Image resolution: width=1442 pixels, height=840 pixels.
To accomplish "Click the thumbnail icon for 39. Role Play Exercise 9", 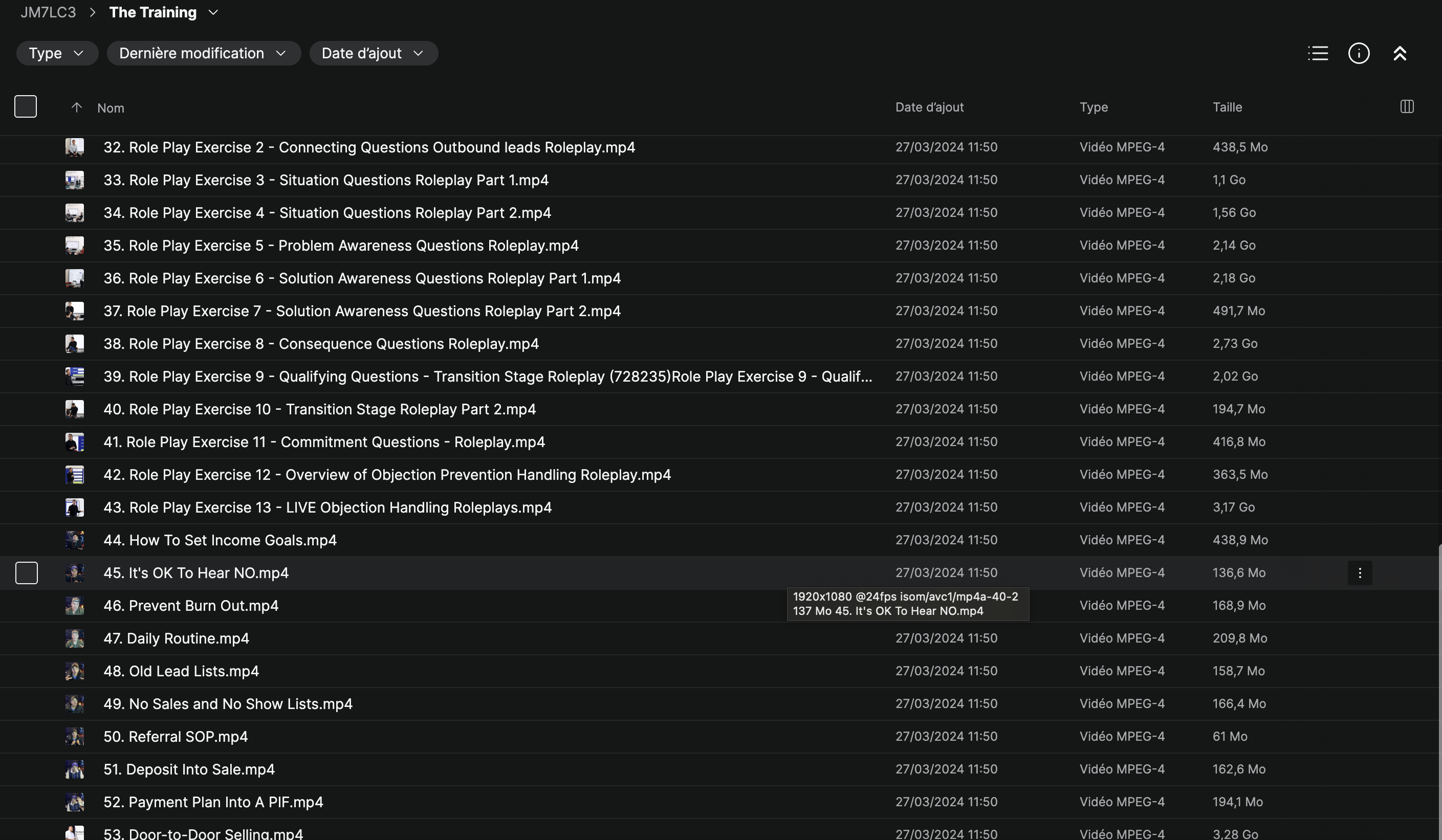I will (x=74, y=377).
